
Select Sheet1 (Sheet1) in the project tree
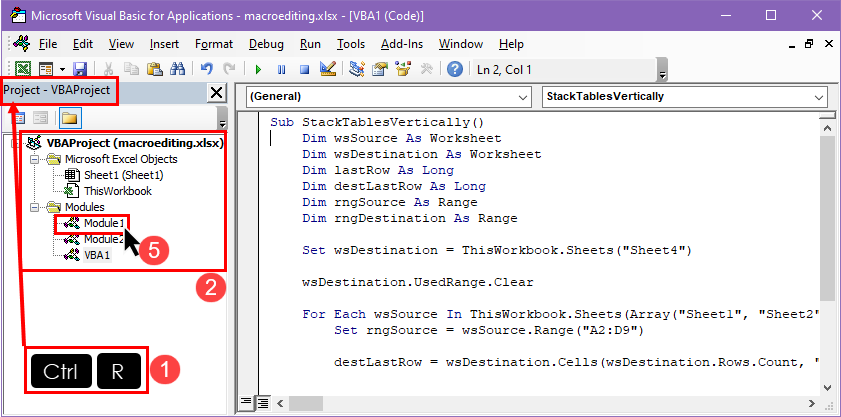[123, 175]
